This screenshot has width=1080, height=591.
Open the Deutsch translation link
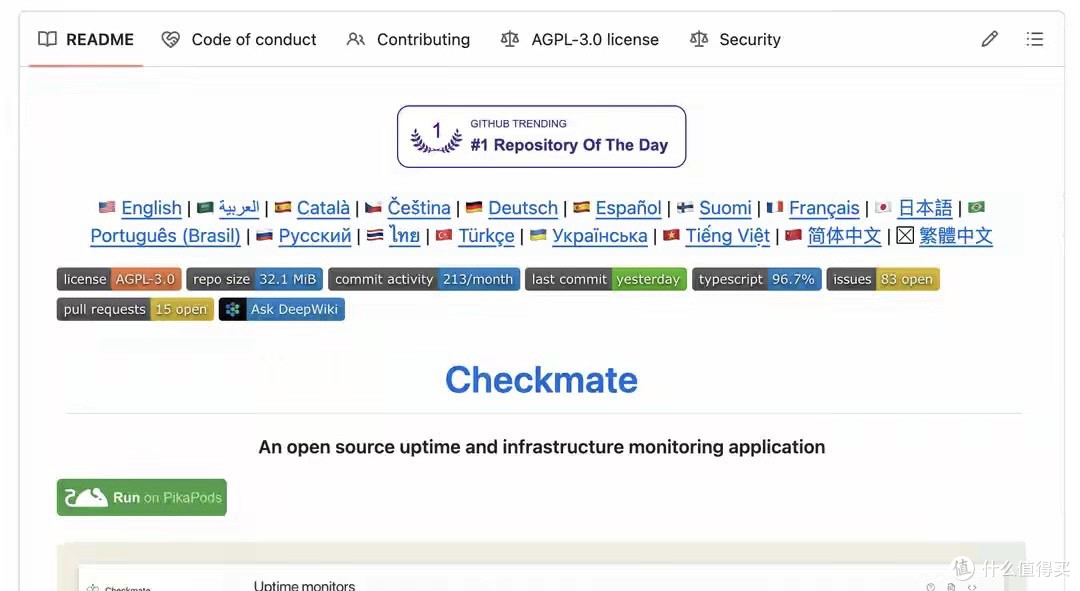click(x=523, y=207)
